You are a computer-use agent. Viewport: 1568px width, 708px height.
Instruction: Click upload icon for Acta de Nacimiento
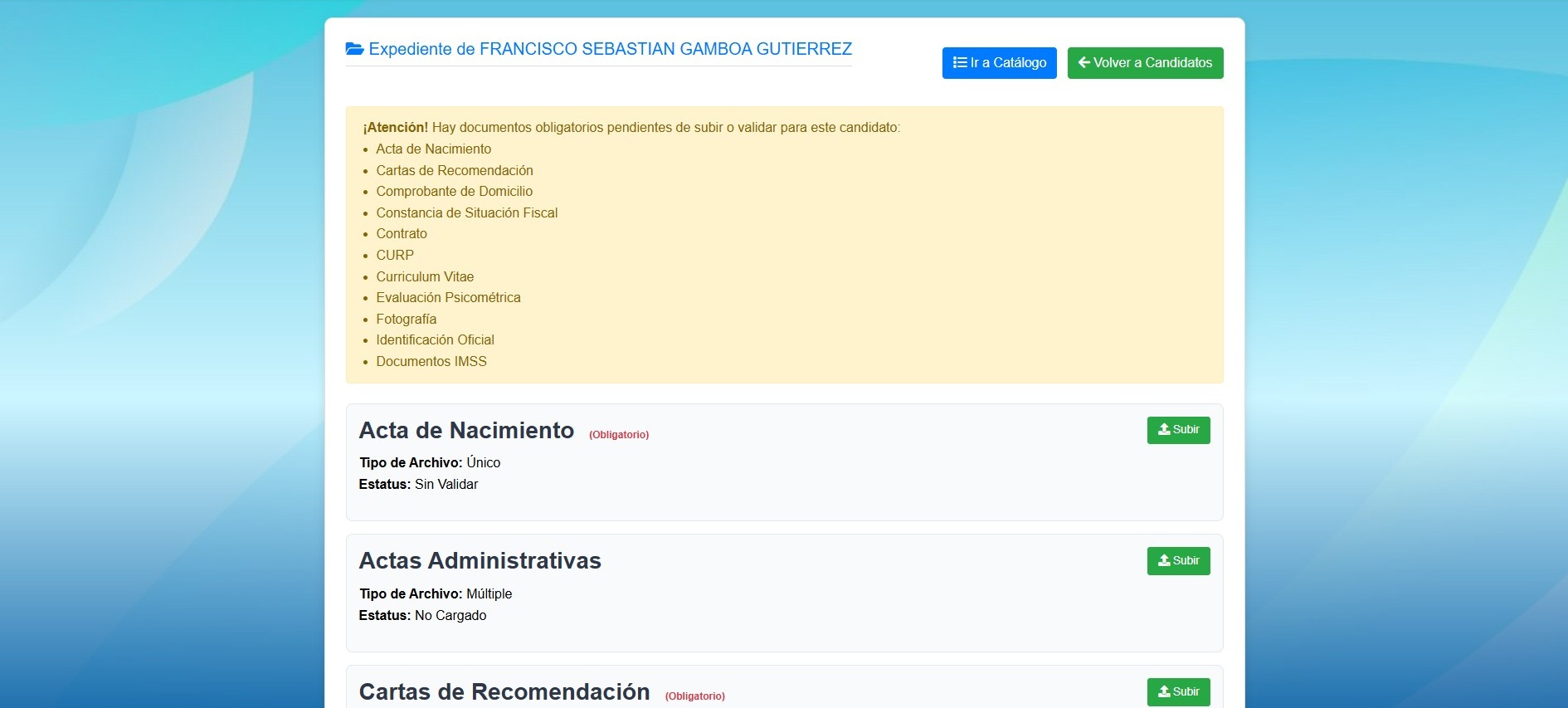click(x=1164, y=429)
